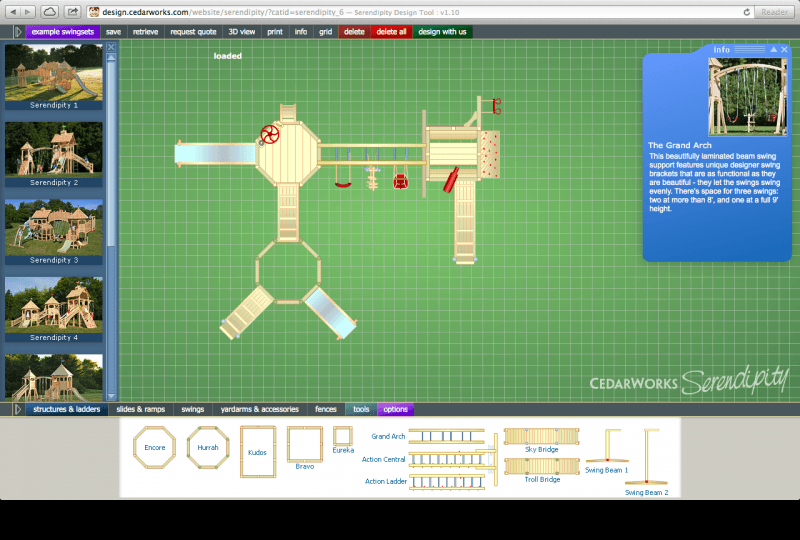Click the red ship's wheel on the design

click(269, 134)
